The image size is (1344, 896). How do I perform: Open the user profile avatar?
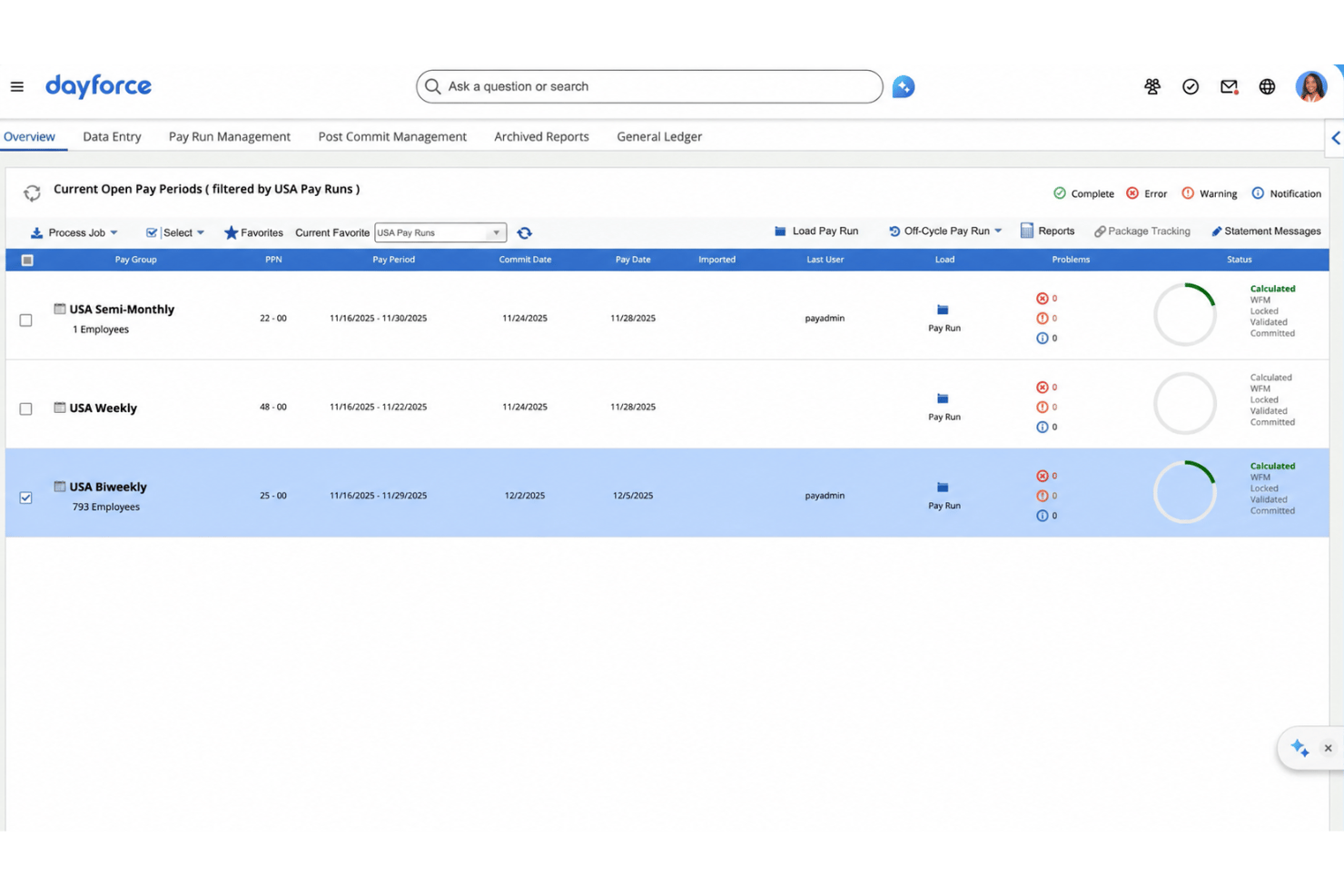1310,86
